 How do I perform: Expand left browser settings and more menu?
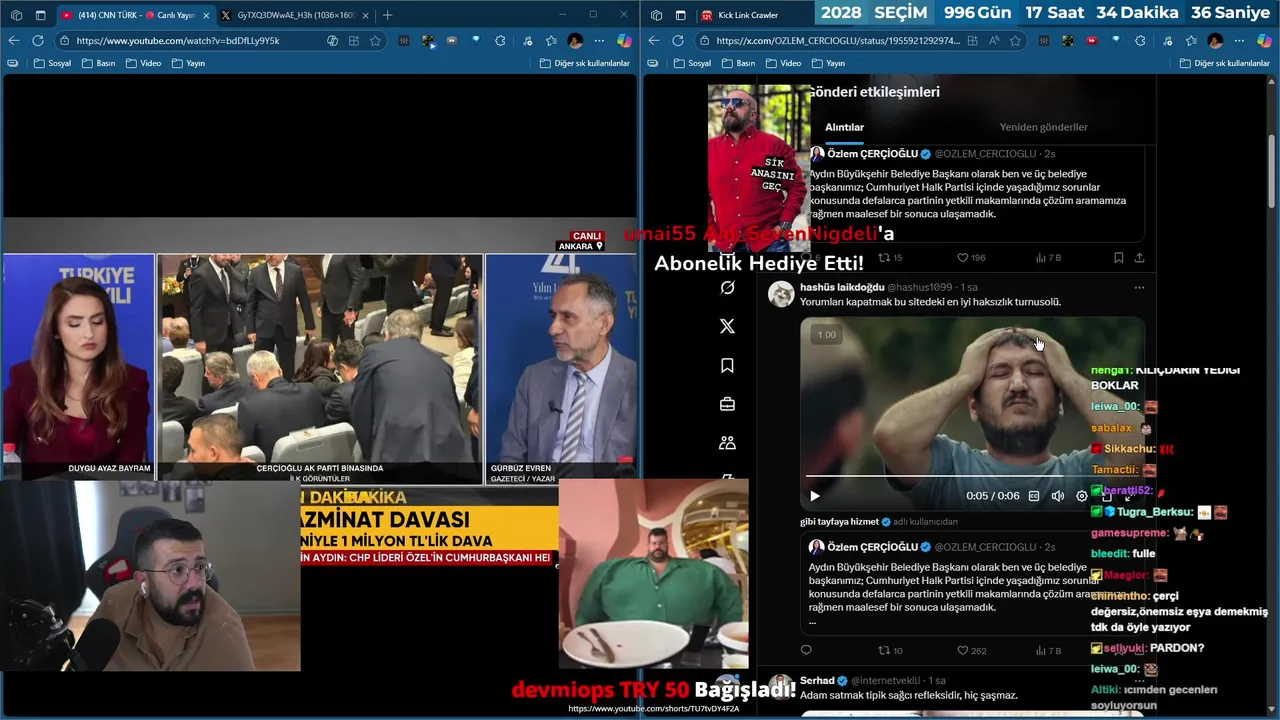(598, 41)
